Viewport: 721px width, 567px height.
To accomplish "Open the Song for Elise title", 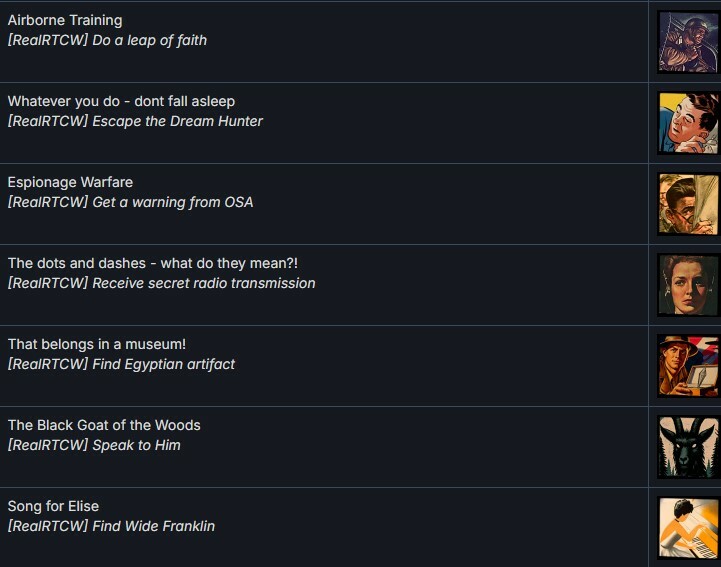I will tap(53, 506).
